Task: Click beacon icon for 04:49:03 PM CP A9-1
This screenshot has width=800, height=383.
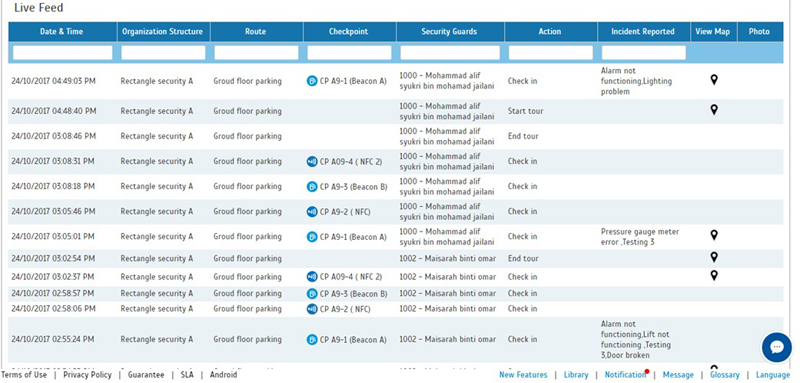Action: [312, 81]
